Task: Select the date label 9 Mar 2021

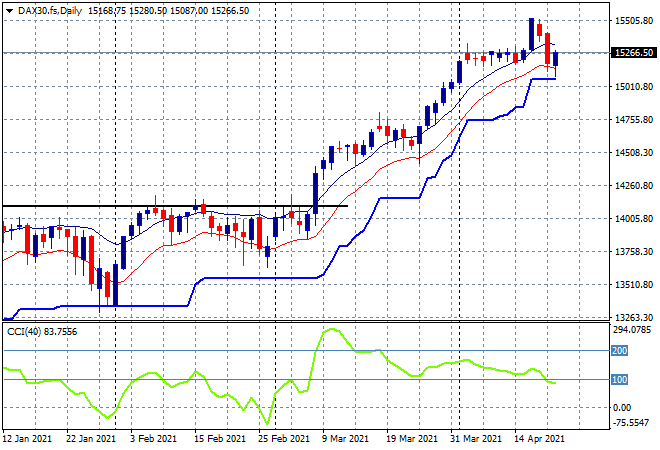Action: click(345, 439)
